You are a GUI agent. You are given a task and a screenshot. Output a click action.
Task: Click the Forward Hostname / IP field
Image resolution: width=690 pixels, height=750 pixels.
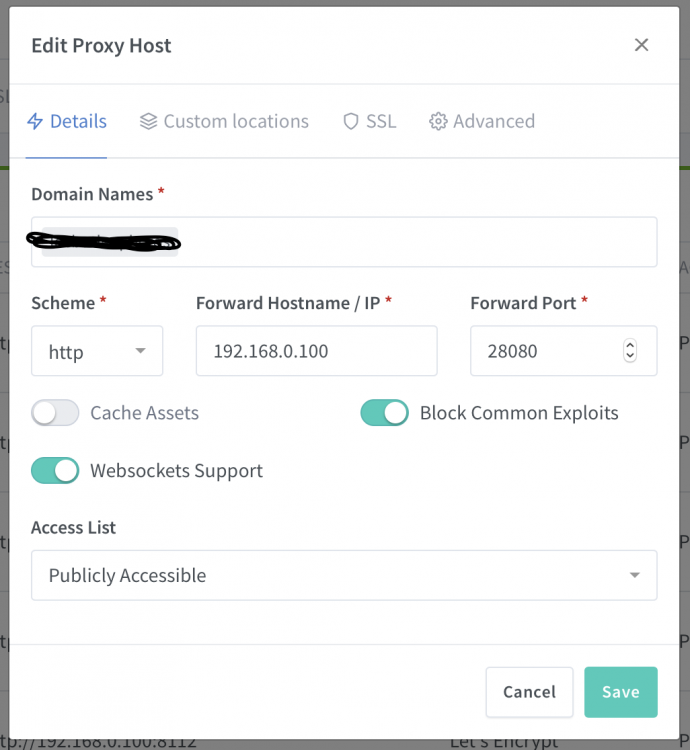coord(317,351)
